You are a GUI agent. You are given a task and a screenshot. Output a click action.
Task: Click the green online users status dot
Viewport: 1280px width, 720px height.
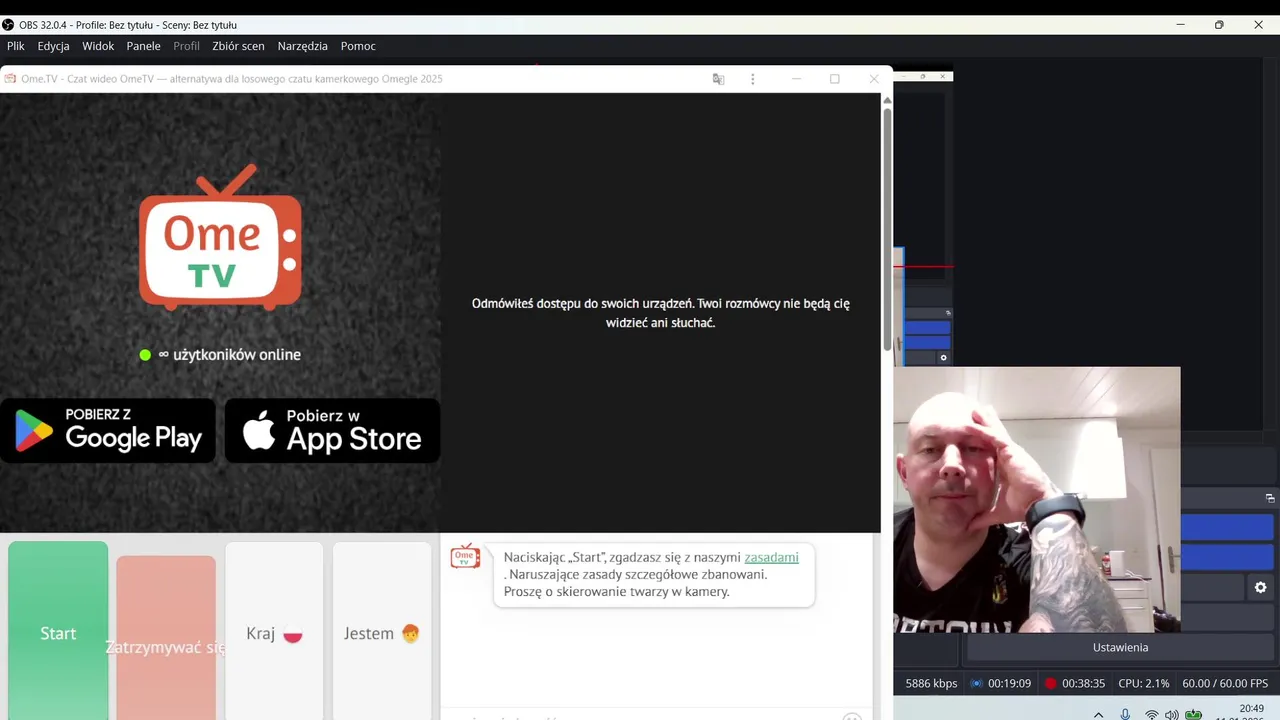[145, 355]
